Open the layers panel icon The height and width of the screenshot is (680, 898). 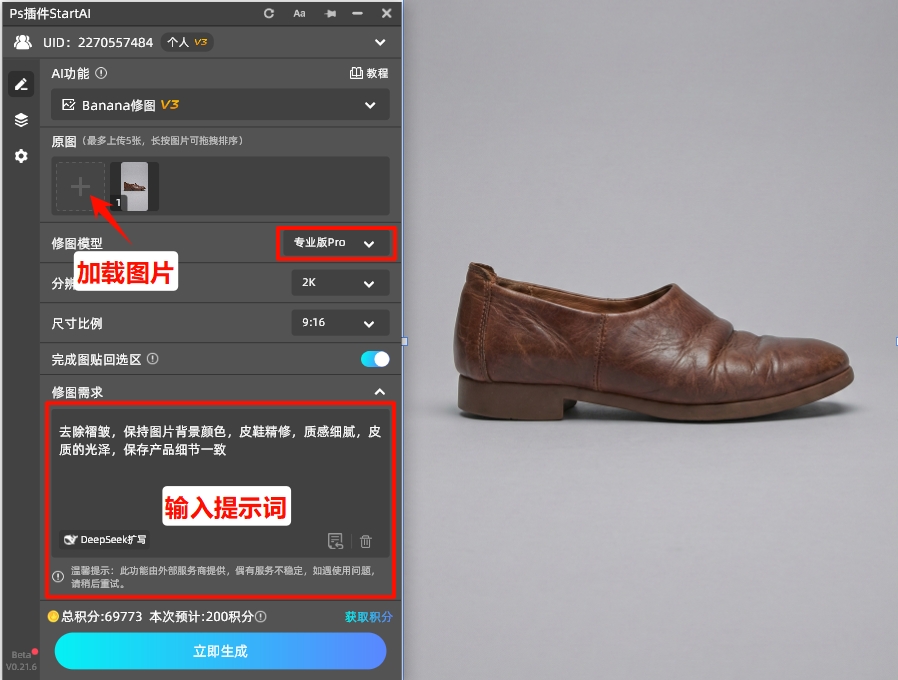[x=21, y=120]
